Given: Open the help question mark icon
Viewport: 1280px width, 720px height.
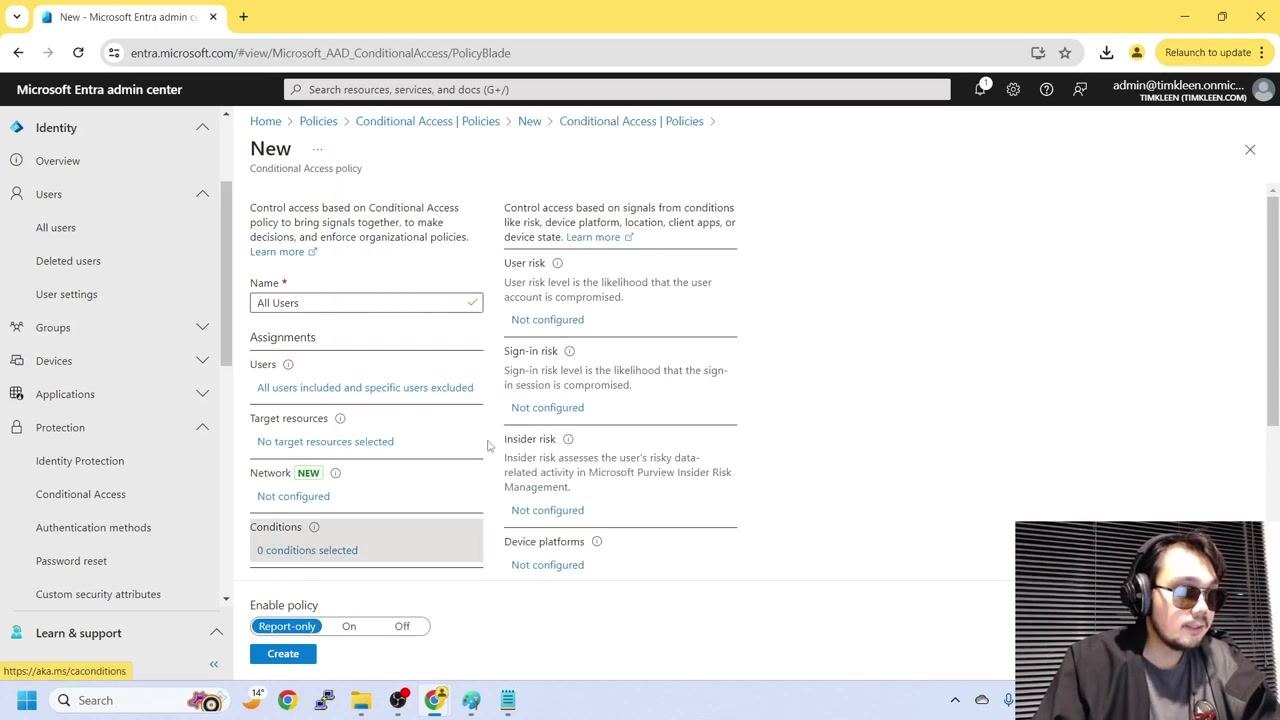Looking at the screenshot, I should point(1046,89).
